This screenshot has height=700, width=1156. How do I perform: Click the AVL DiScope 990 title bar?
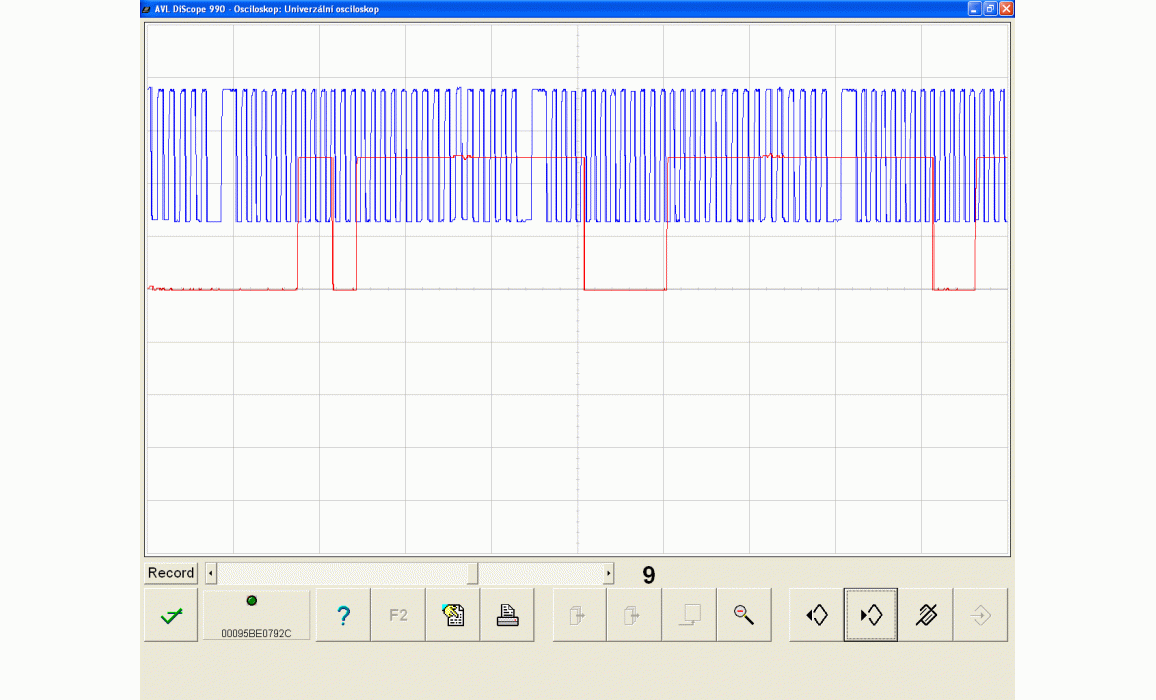click(x=500, y=8)
